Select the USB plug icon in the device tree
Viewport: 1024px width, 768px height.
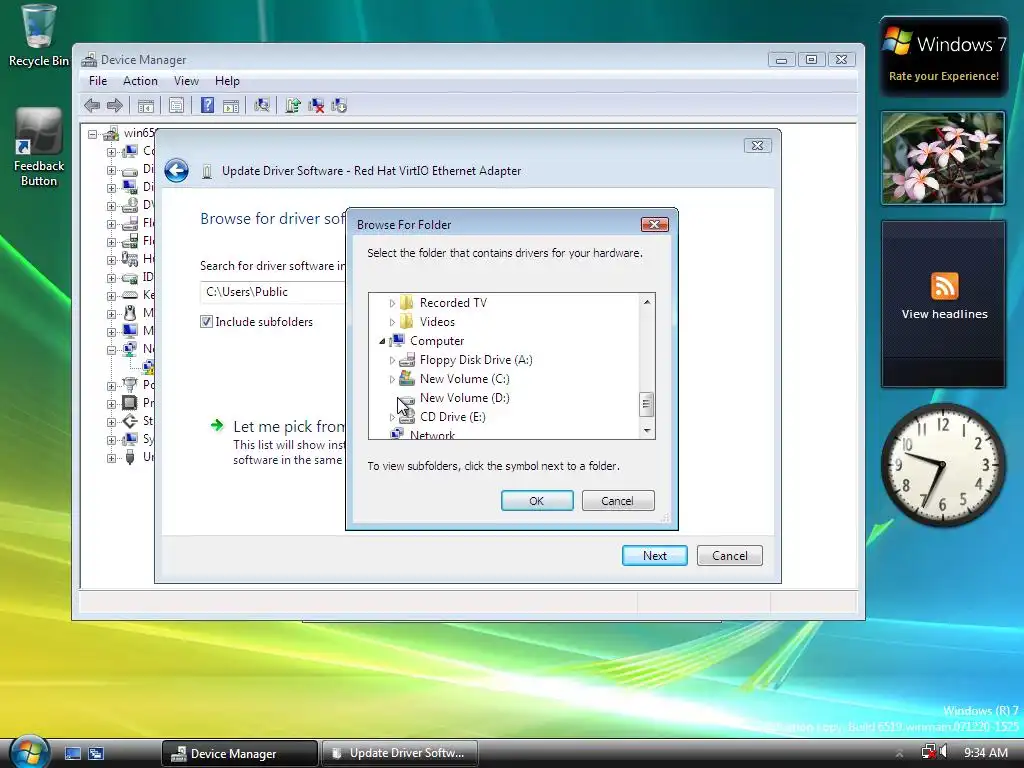click(x=130, y=456)
